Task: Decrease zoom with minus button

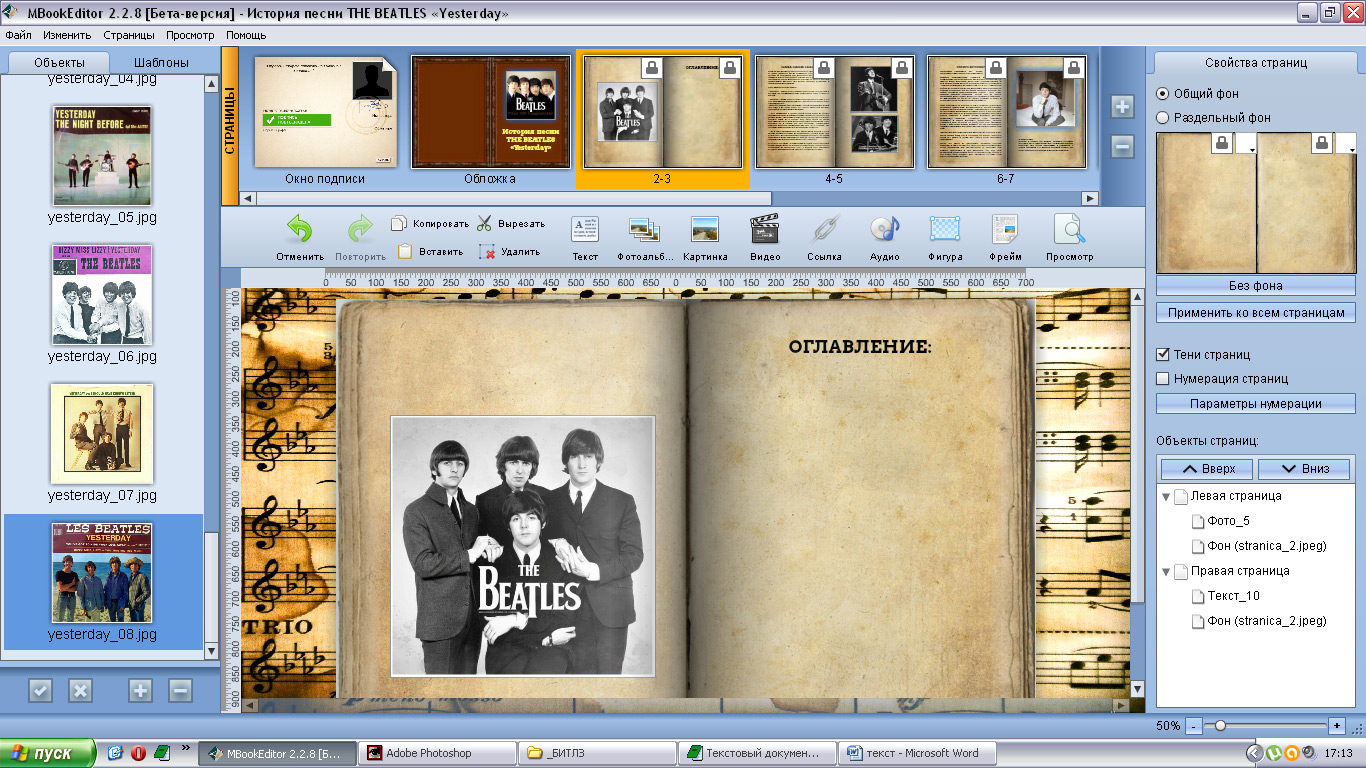Action: [1194, 725]
